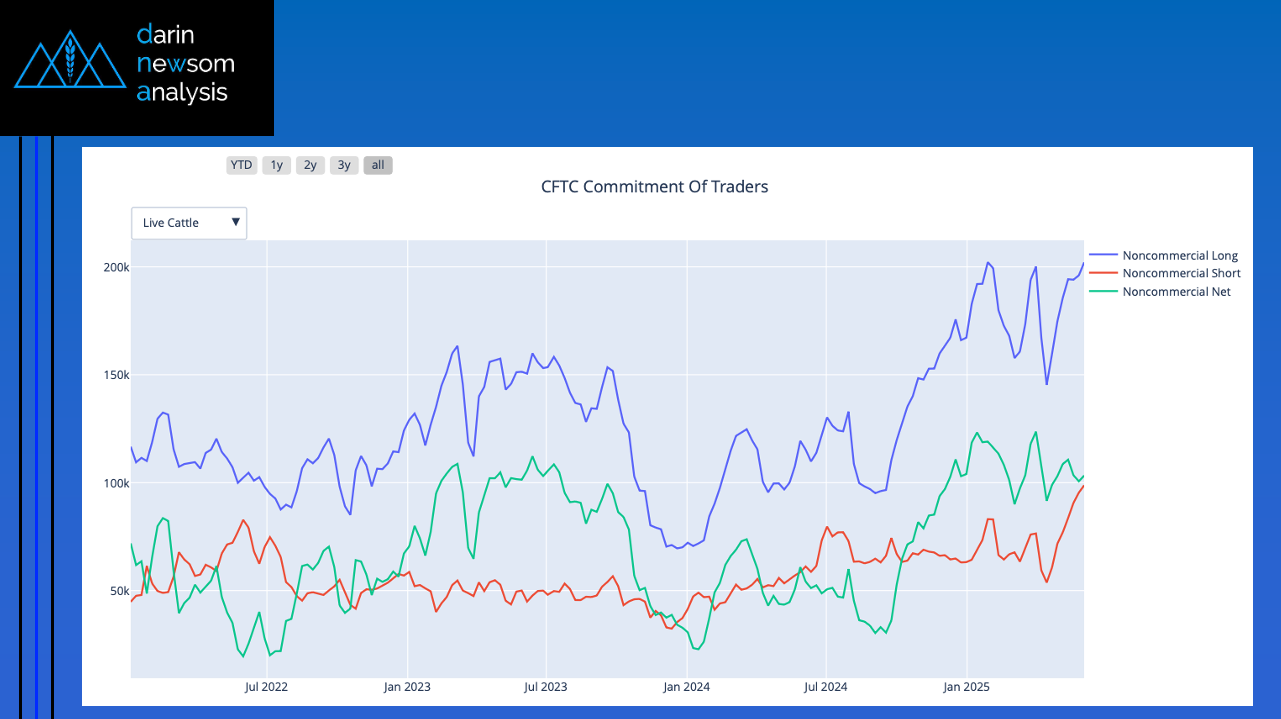The image size is (1281, 719).
Task: Click the Jul 2024 x-axis label
Action: 826,687
